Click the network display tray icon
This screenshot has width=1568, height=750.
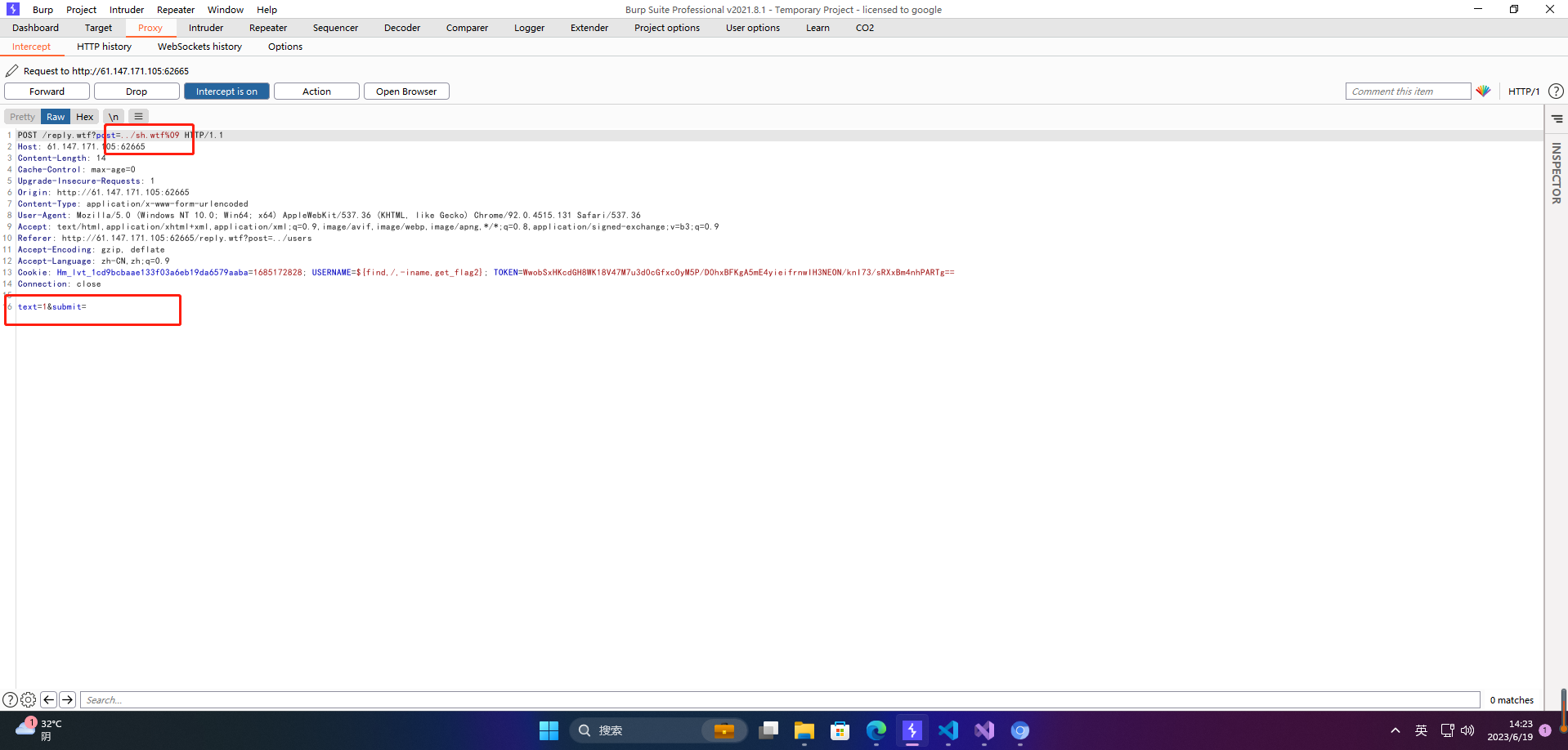point(1447,730)
